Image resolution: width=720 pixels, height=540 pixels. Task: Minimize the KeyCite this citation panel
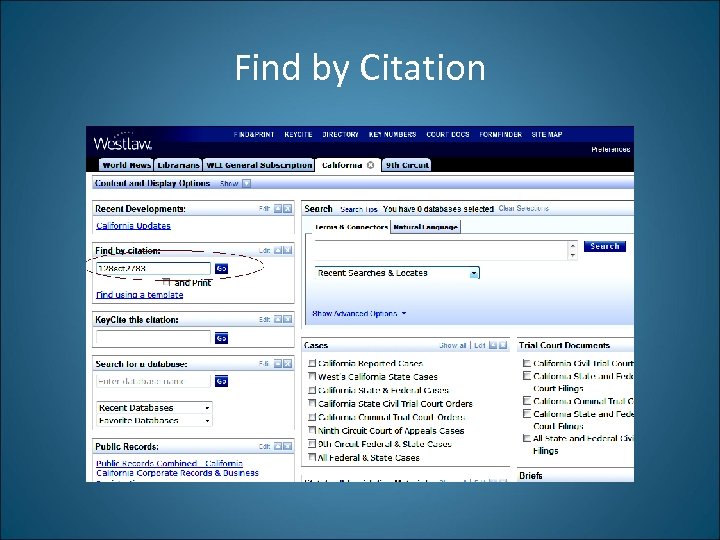click(x=278, y=319)
